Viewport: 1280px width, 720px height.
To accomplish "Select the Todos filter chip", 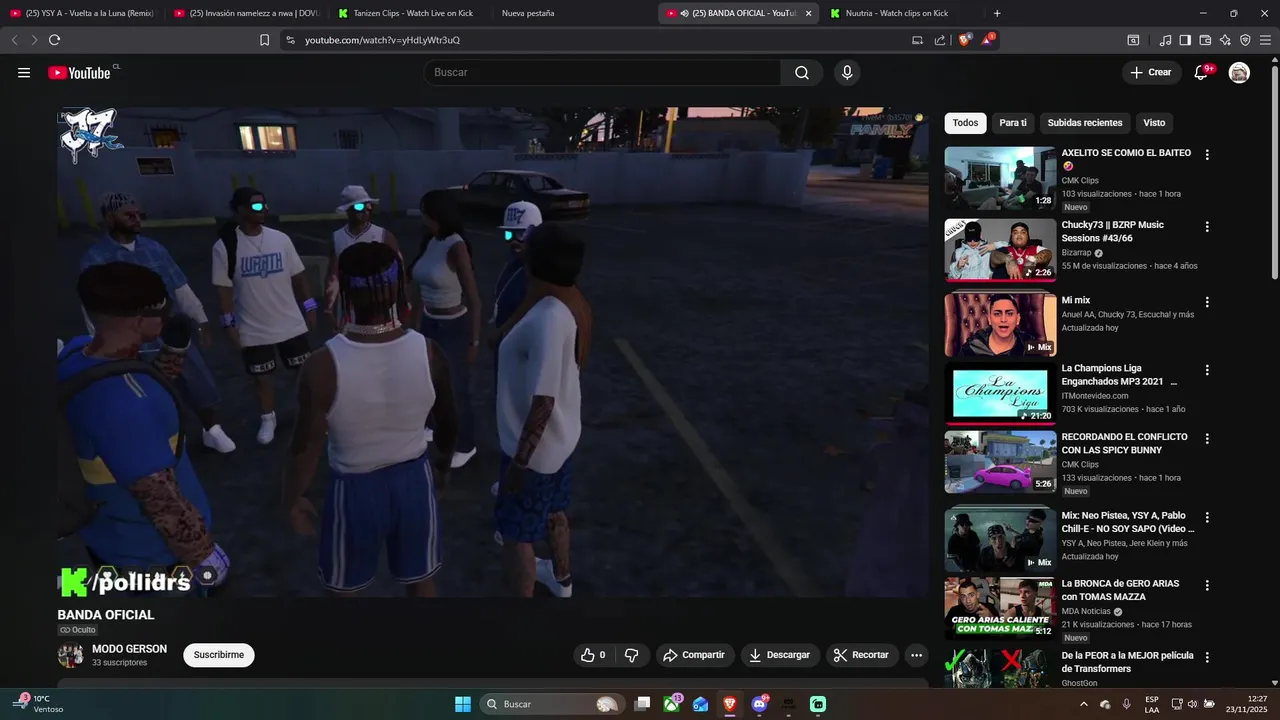I will pos(965,123).
